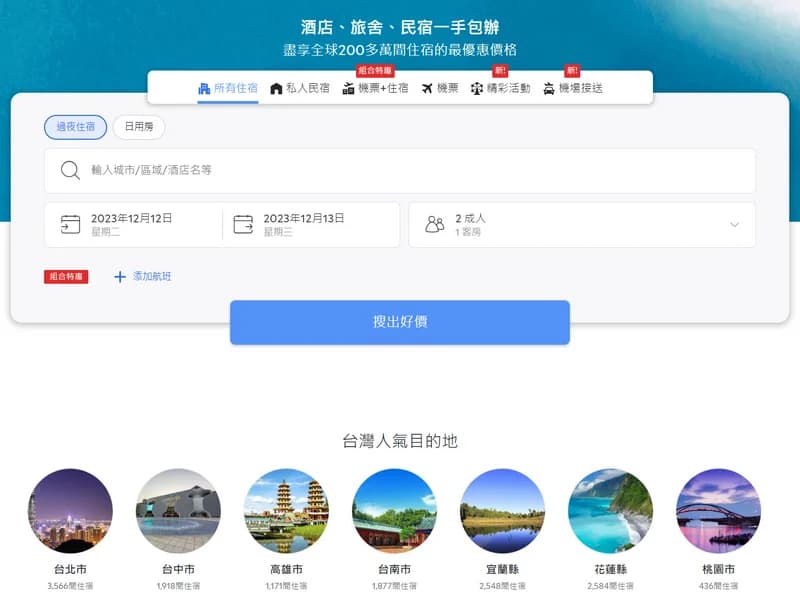Click the plus icon beside 添加航班

coord(120,277)
